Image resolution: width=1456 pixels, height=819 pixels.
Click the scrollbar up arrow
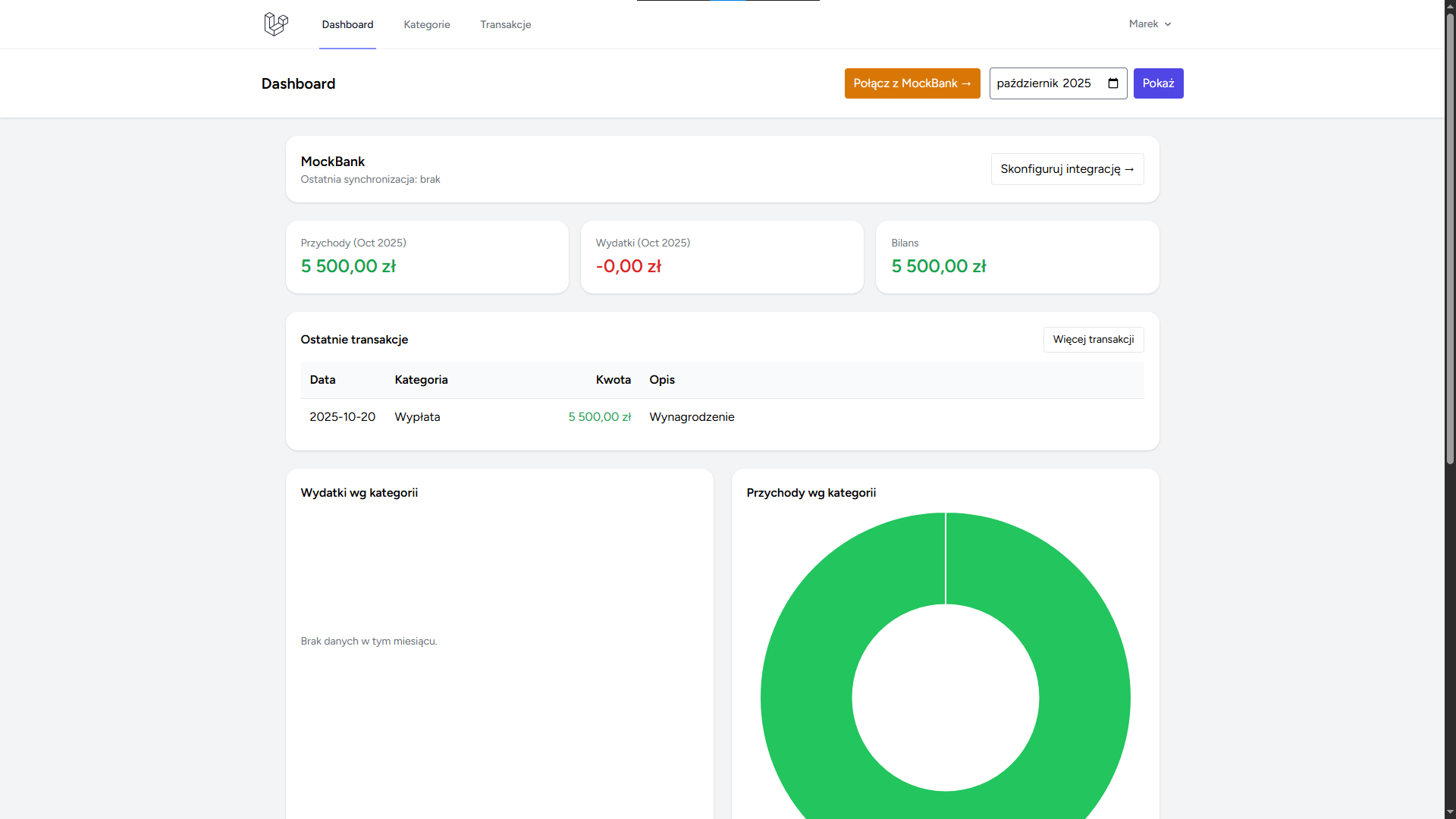[x=1450, y=5]
